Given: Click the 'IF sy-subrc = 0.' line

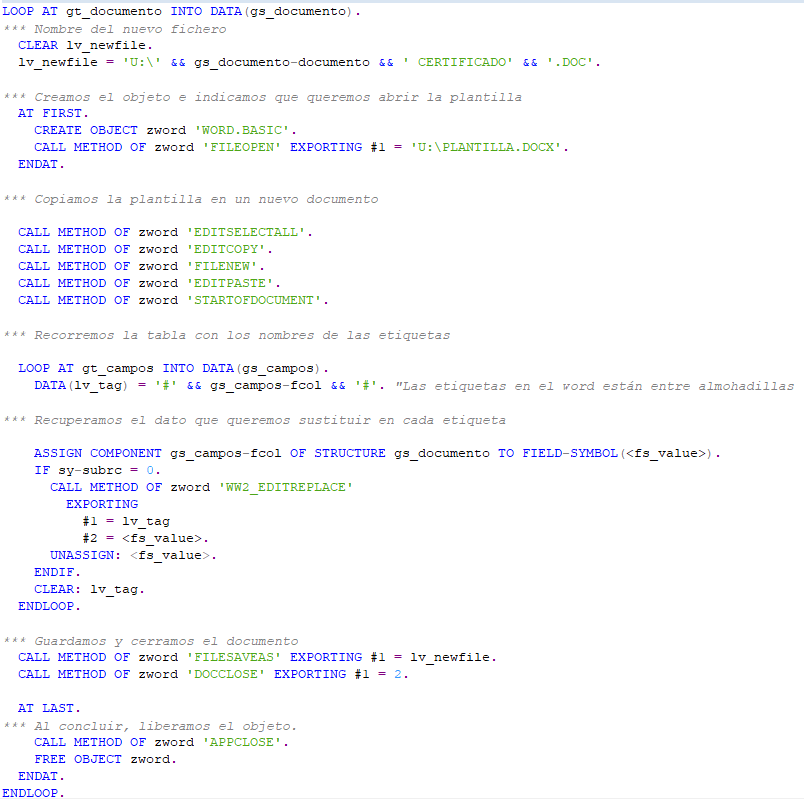Looking at the screenshot, I should click(97, 470).
